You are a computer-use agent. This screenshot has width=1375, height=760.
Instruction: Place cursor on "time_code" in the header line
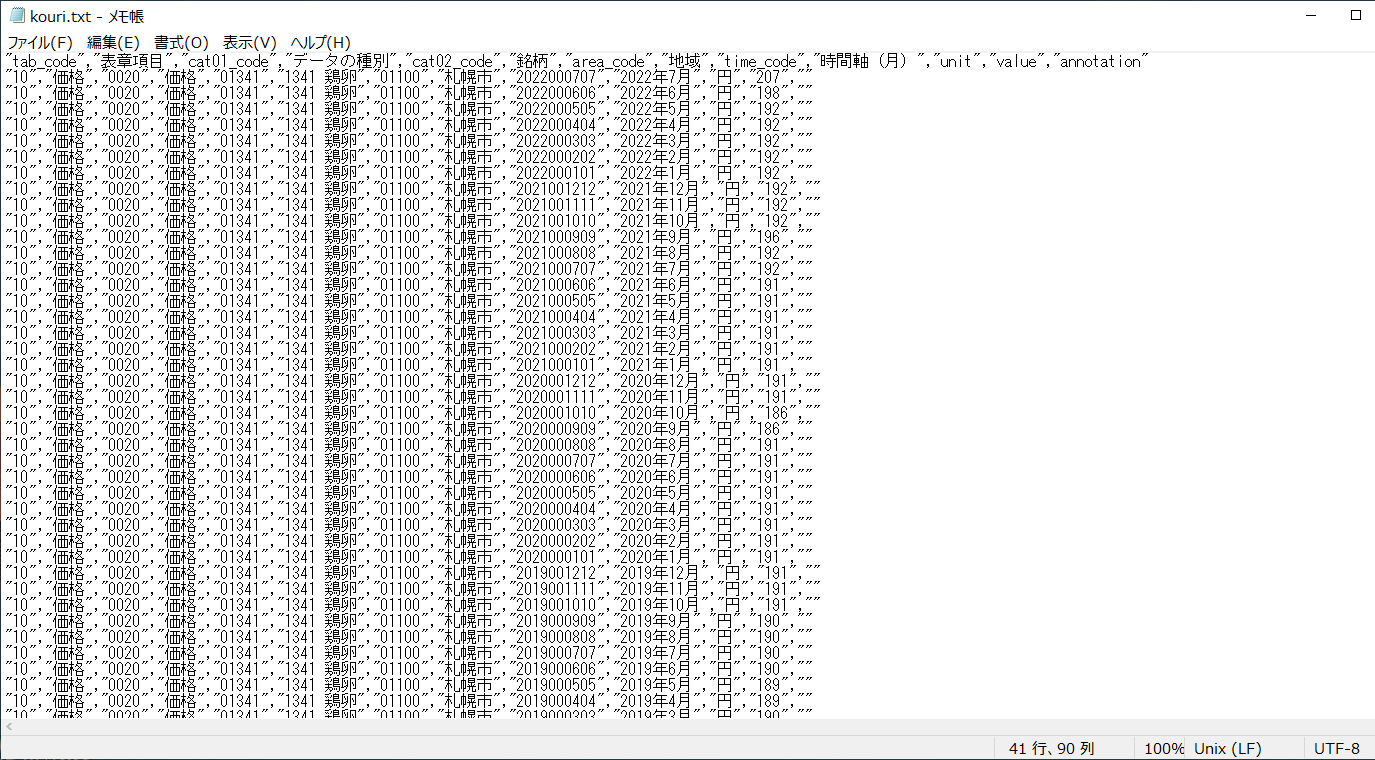coord(760,62)
